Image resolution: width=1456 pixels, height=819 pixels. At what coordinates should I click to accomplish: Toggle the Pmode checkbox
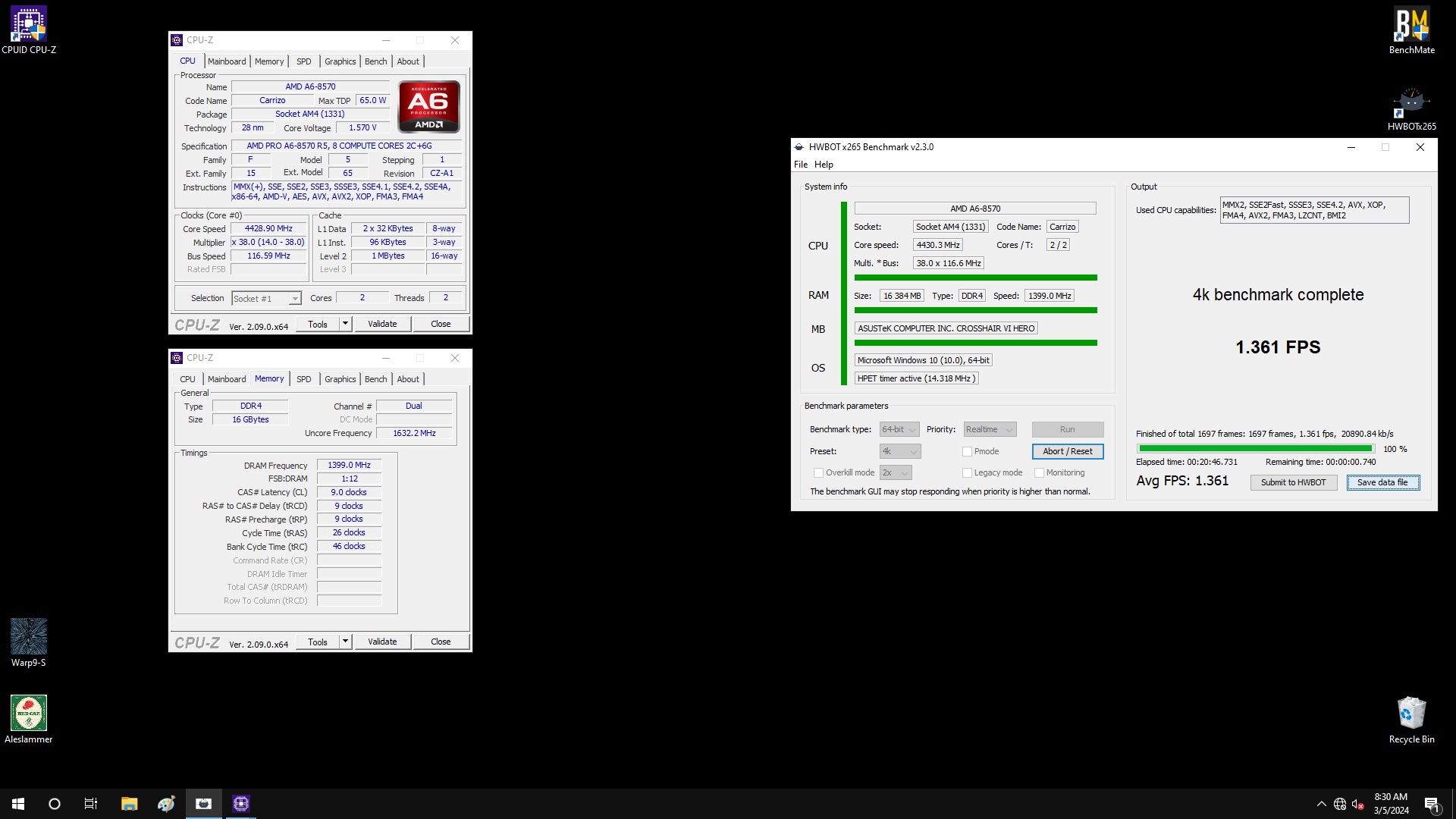pyautogui.click(x=967, y=451)
